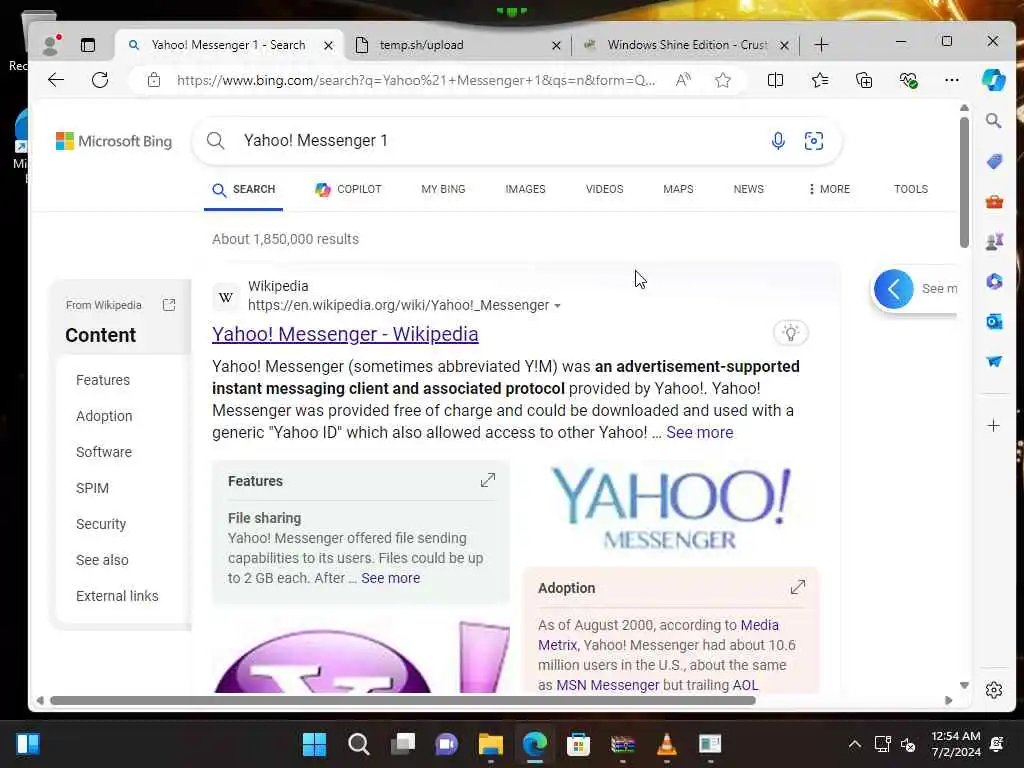The width and height of the screenshot is (1024, 768).
Task: Open MY BING tab
Action: 443,189
